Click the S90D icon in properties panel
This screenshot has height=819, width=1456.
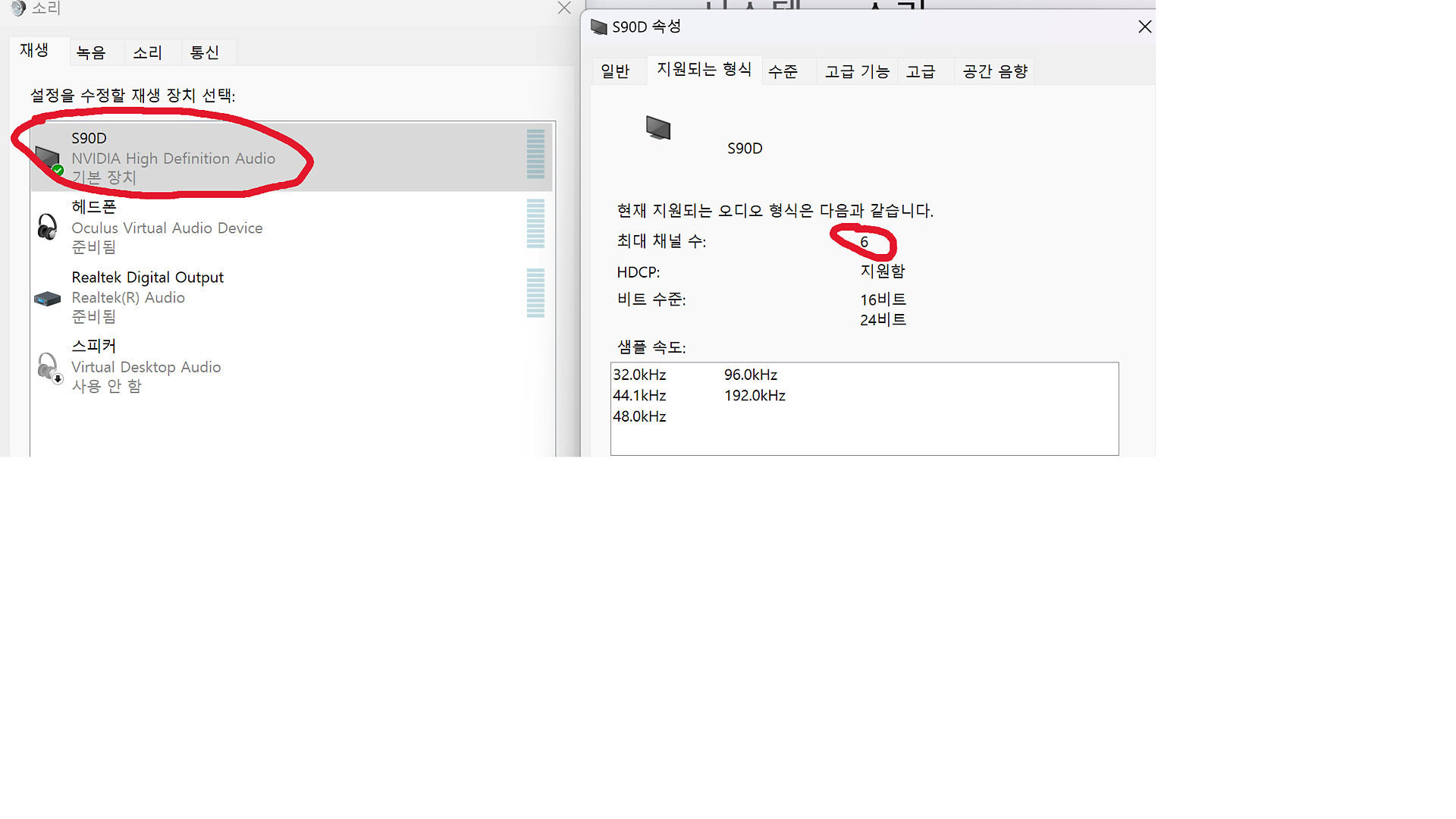tap(658, 127)
